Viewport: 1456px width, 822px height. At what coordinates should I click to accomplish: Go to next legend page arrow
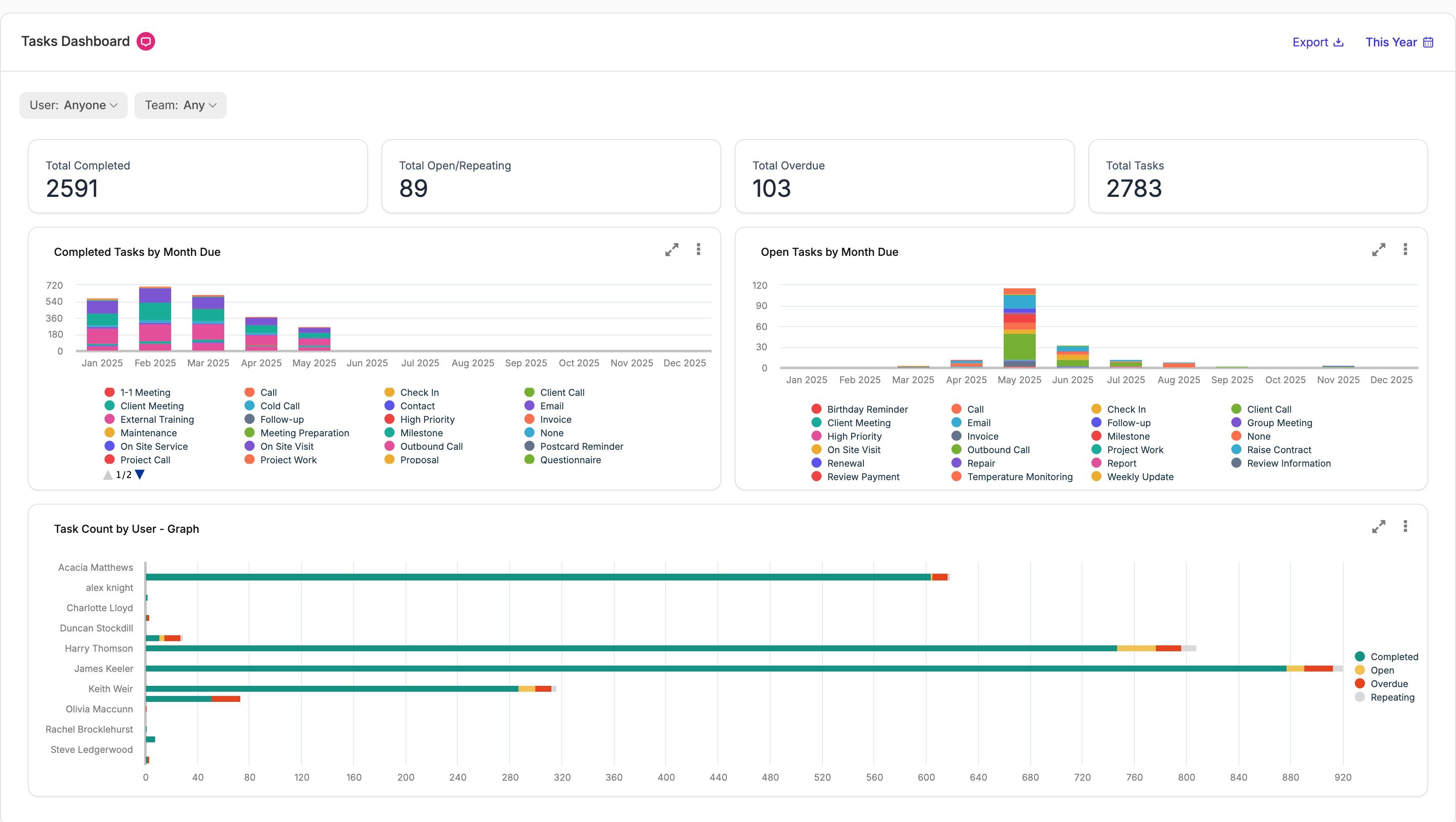tap(140, 475)
